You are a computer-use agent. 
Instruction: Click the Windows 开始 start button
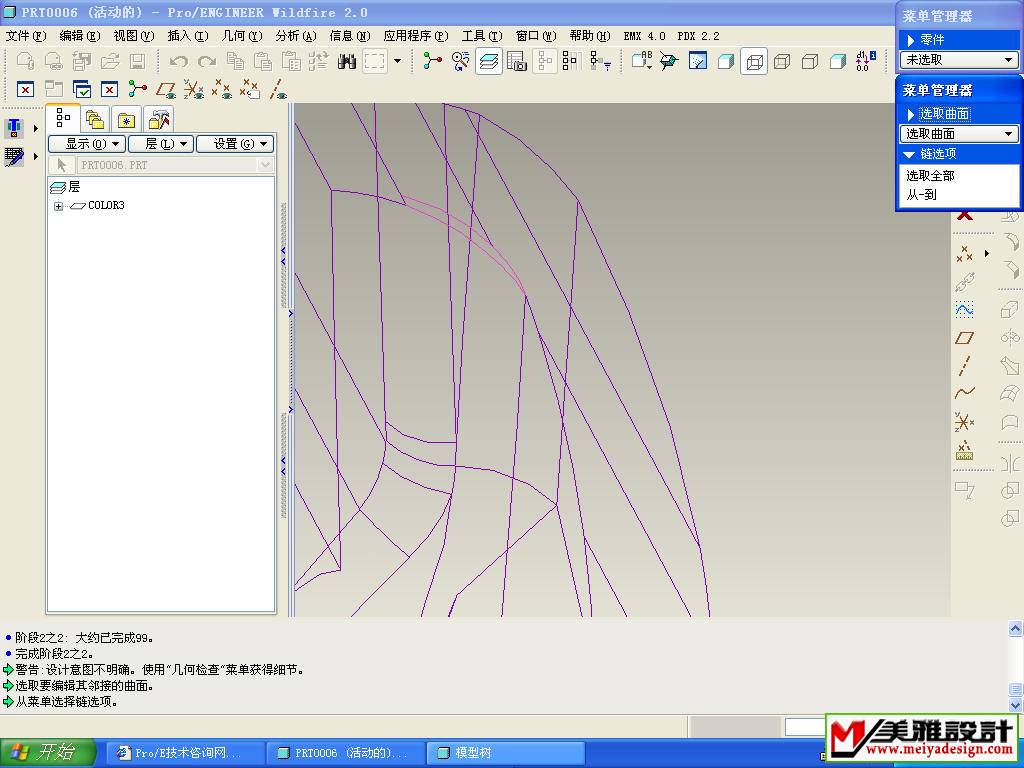point(48,753)
